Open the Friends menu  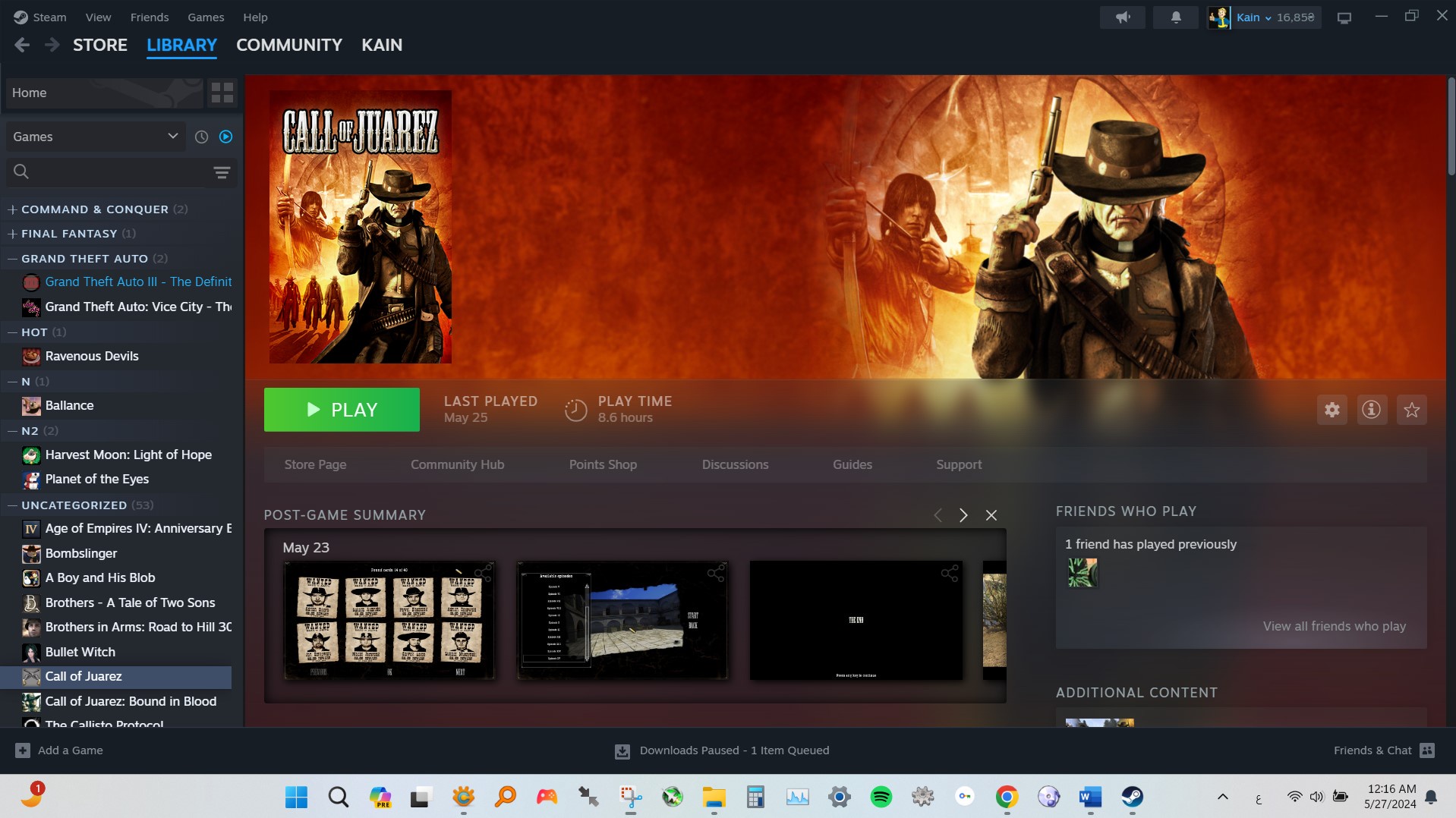point(150,17)
